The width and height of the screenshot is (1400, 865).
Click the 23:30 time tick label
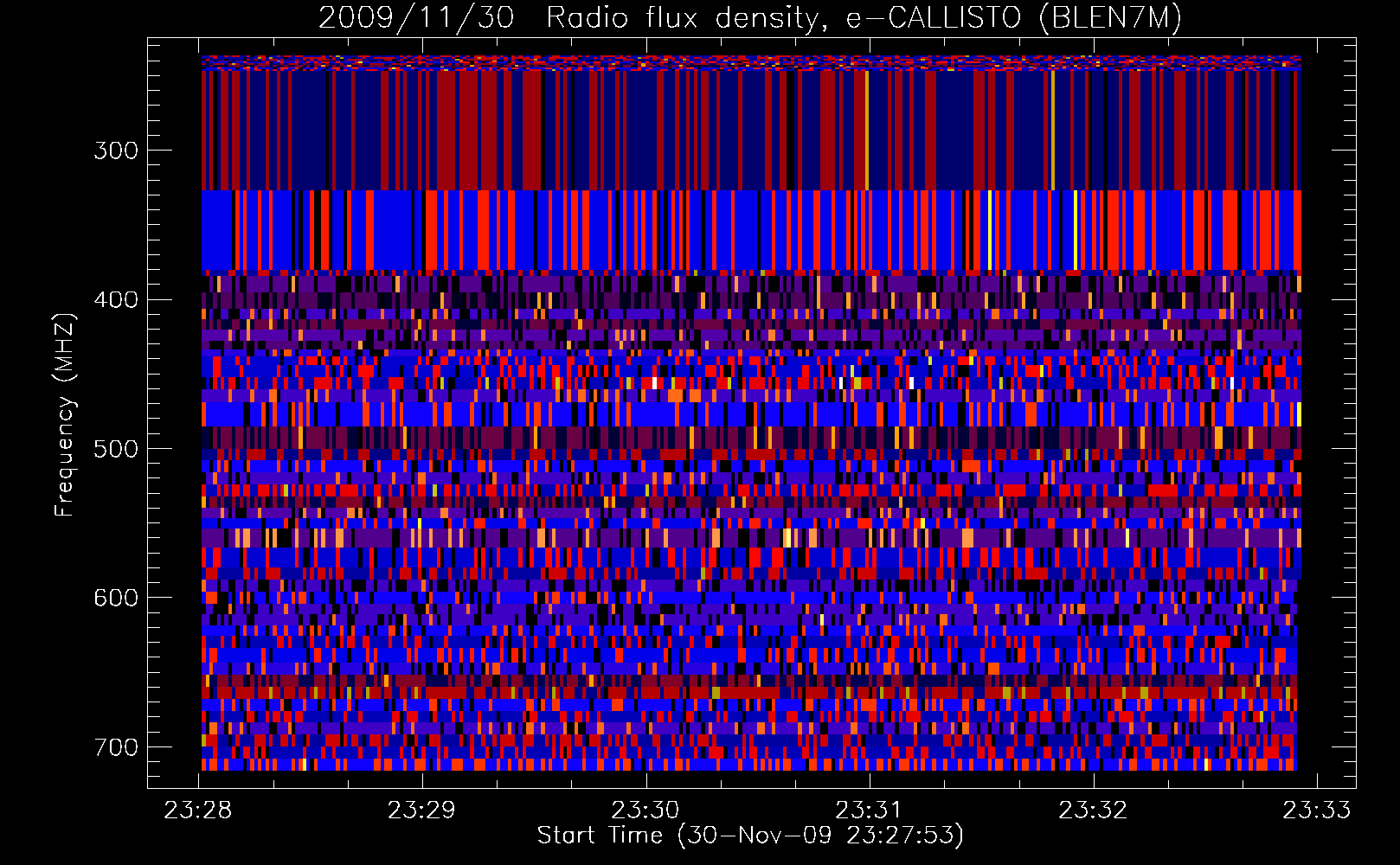645,810
